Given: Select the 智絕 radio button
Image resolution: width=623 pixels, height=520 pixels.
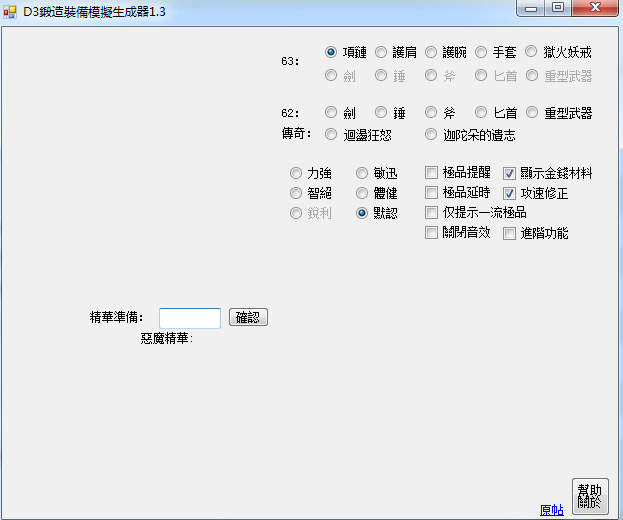Looking at the screenshot, I should click(295, 193).
